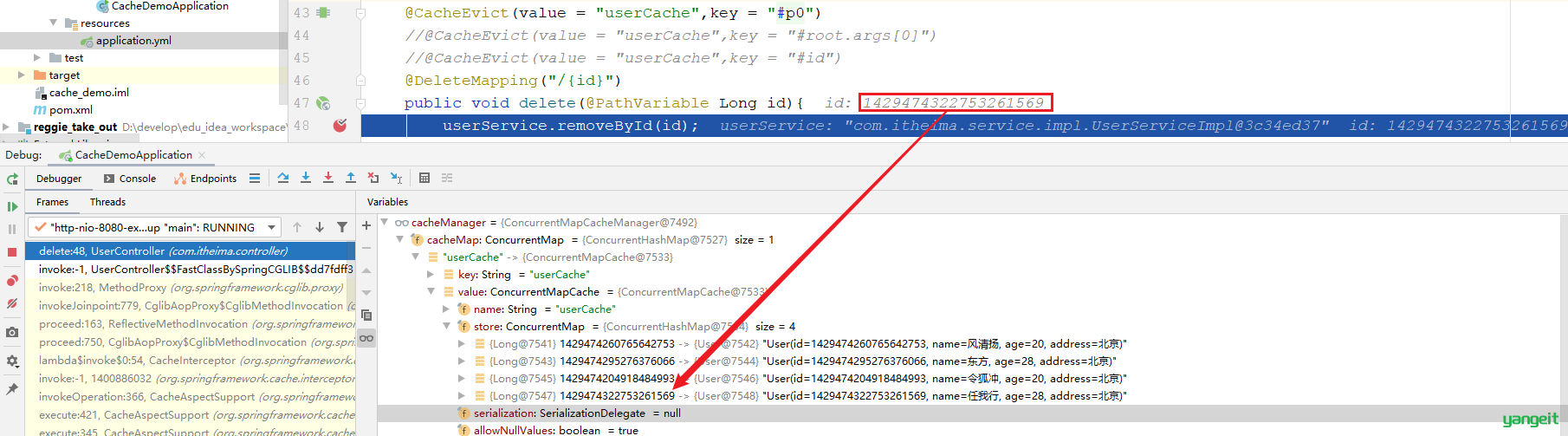Click layout settings lines icon after Endpoints
This screenshot has height=436, width=1568.
click(255, 178)
